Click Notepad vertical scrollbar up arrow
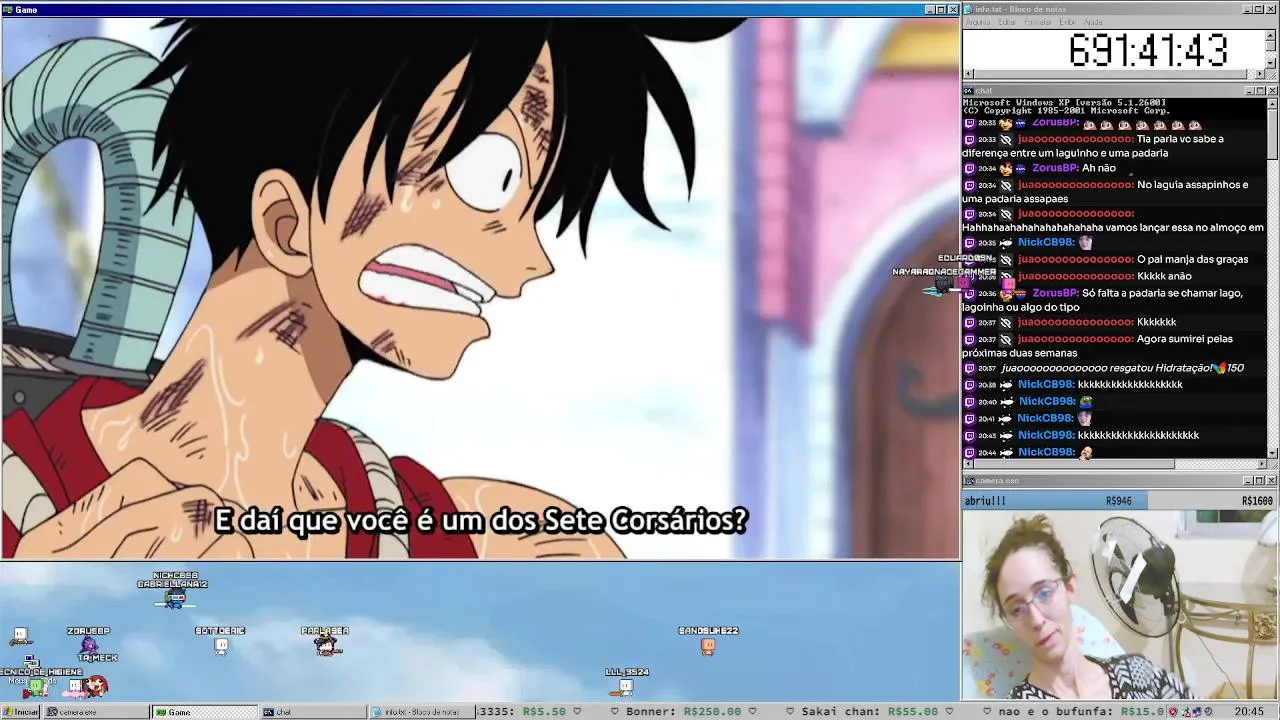1280x720 pixels. click(1271, 34)
